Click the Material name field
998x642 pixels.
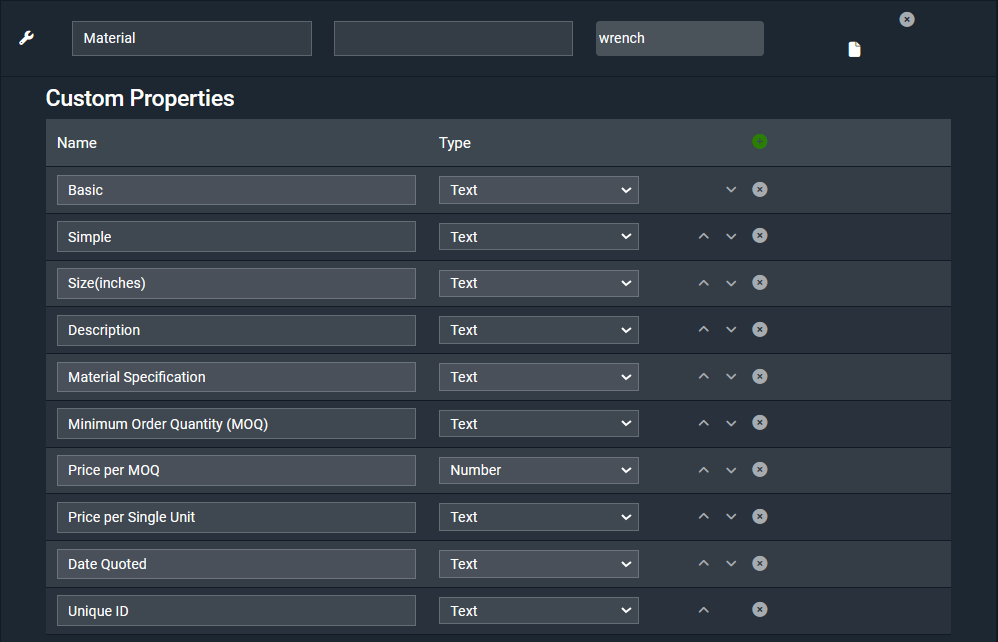(191, 39)
